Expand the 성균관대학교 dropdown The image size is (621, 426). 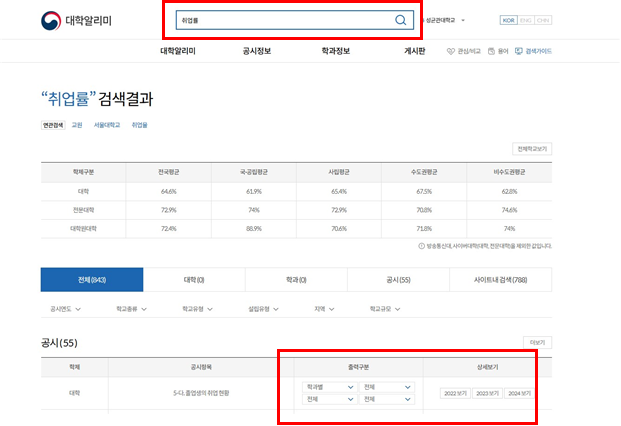point(476,20)
